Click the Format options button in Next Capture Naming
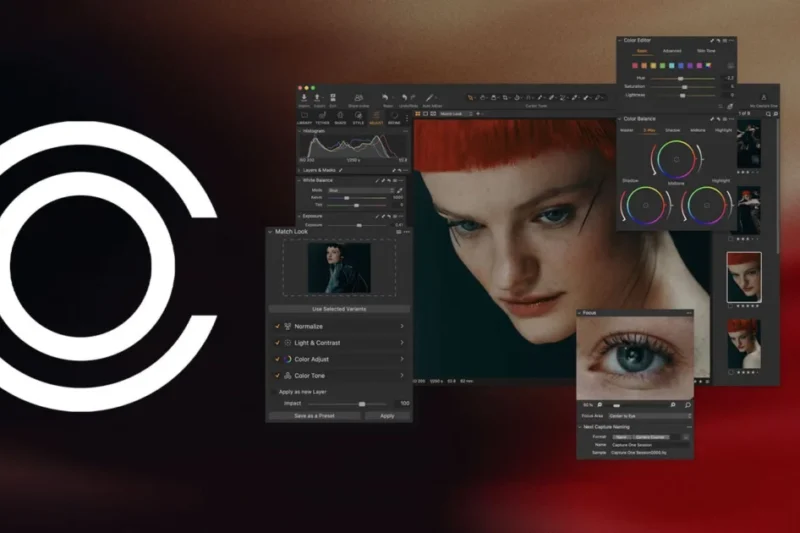Screen dimensions: 800x533 point(686,438)
